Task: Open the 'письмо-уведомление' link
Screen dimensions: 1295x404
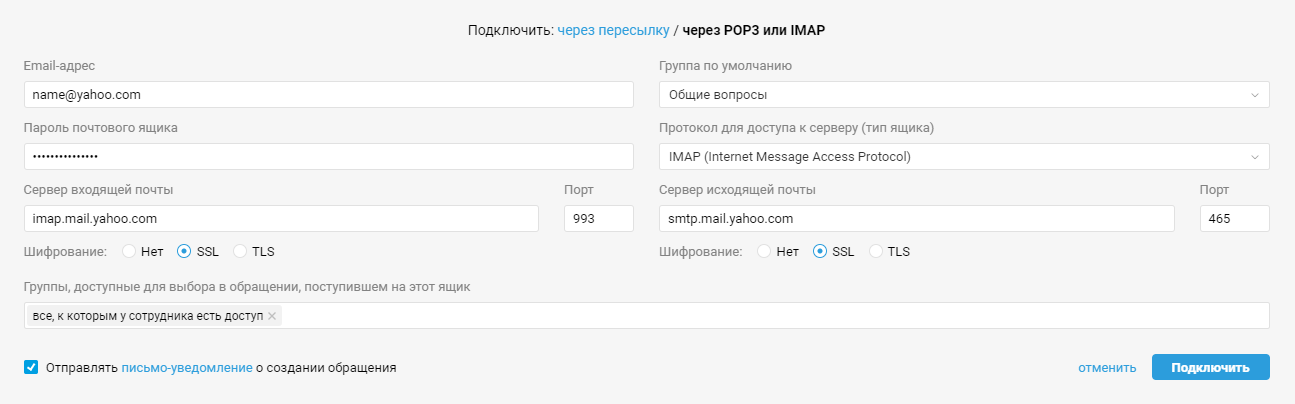Action: 186,367
